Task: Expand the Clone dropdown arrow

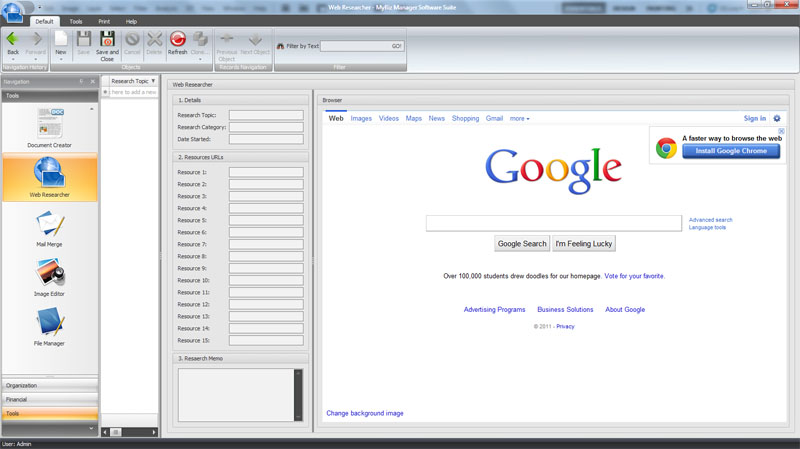Action: 201,59
